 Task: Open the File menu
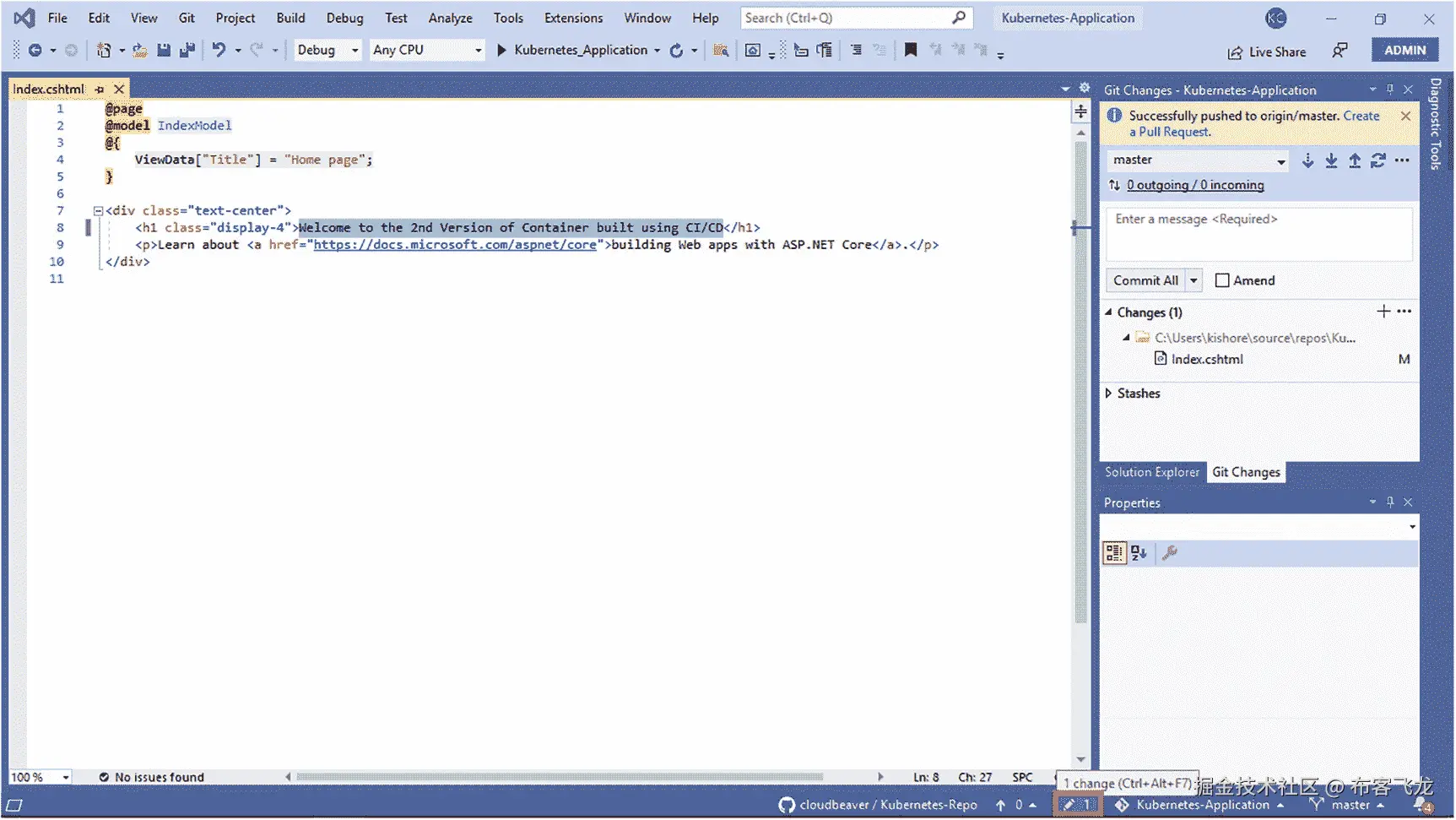coord(57,18)
